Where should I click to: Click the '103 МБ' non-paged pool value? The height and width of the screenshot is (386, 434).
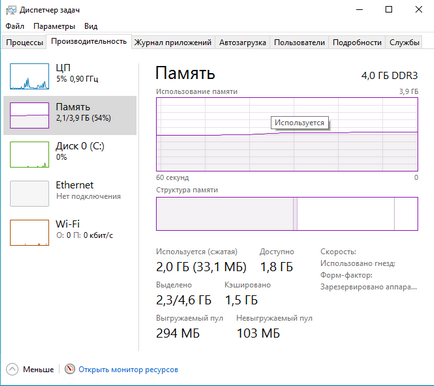pos(258,333)
